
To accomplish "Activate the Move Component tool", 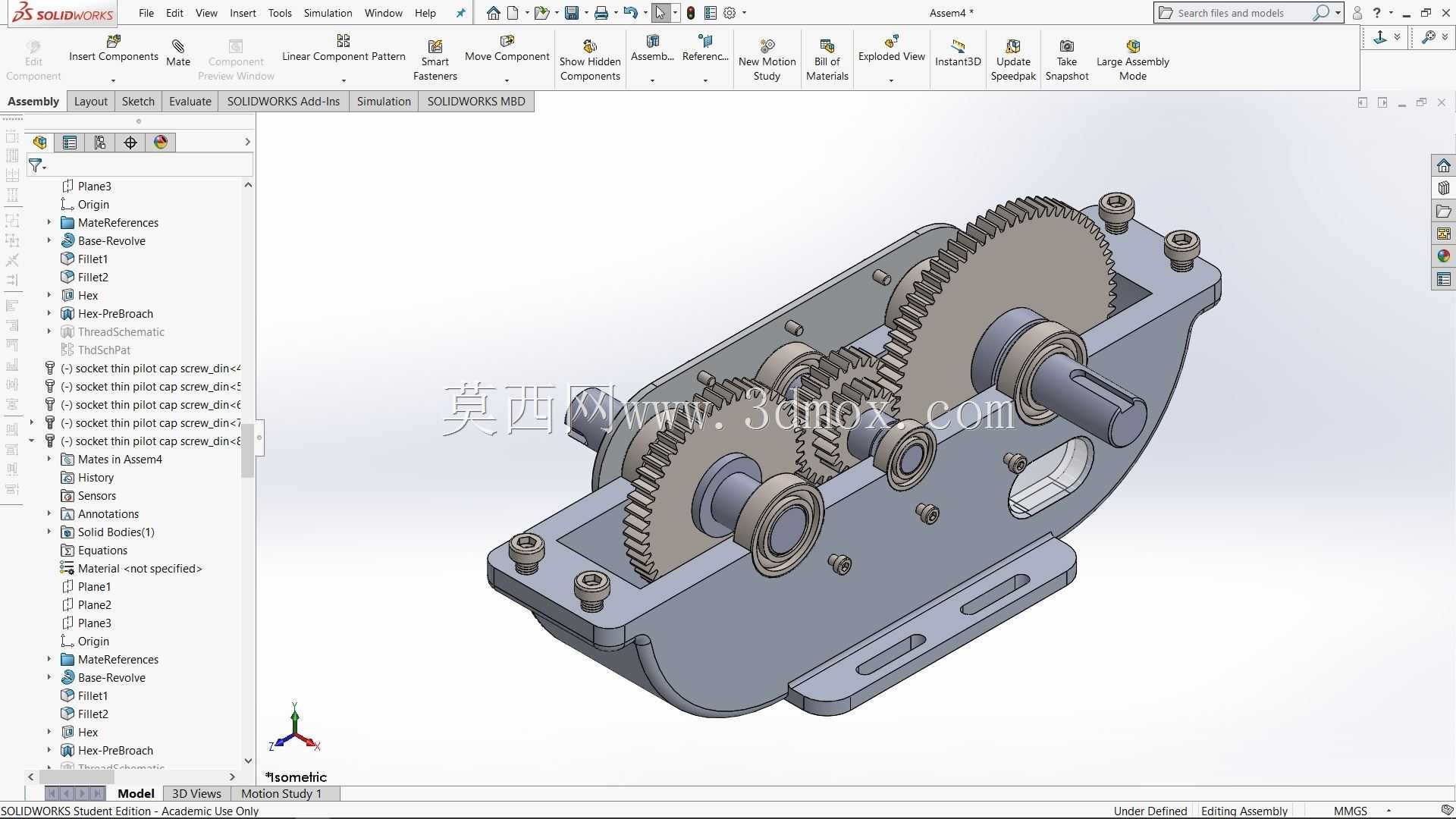I will pyautogui.click(x=507, y=49).
